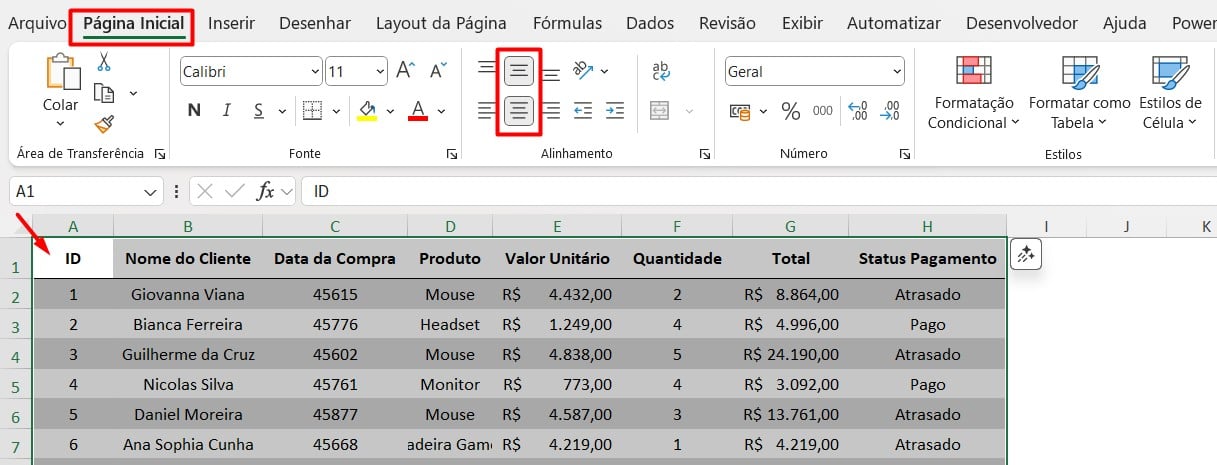Apply Percent Style number format
Viewport: 1217px width, 465px height.
(791, 111)
